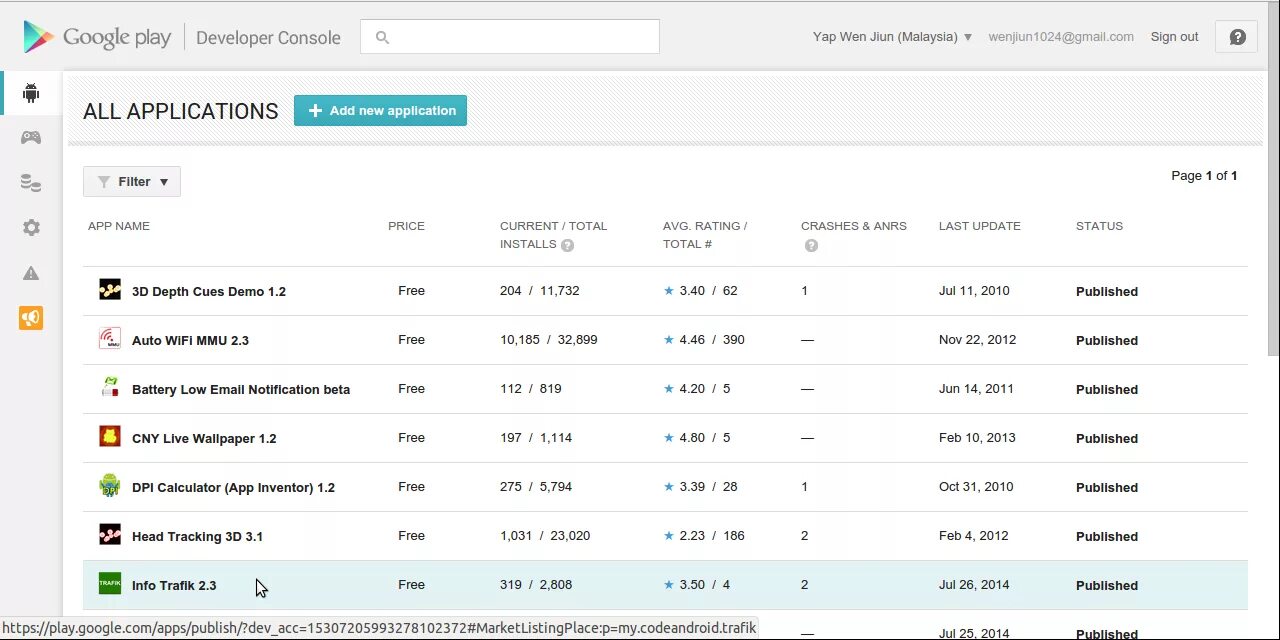Click help icon beside Current / Total Installs

[x=567, y=245]
